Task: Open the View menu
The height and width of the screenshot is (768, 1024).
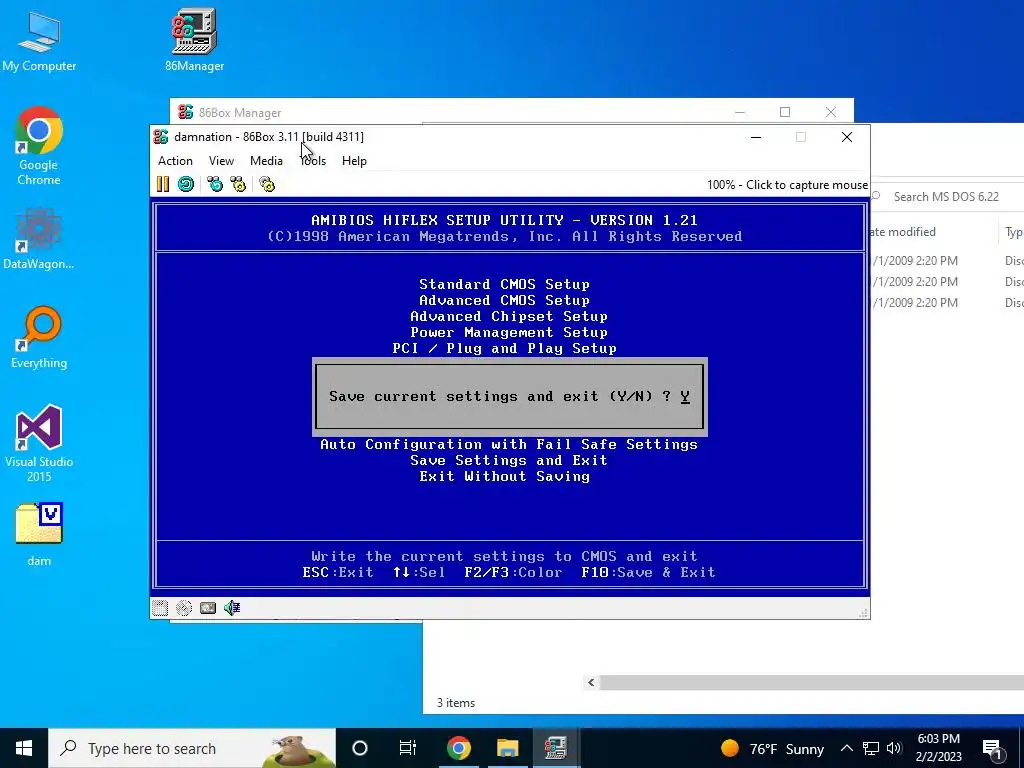Action: (x=221, y=161)
